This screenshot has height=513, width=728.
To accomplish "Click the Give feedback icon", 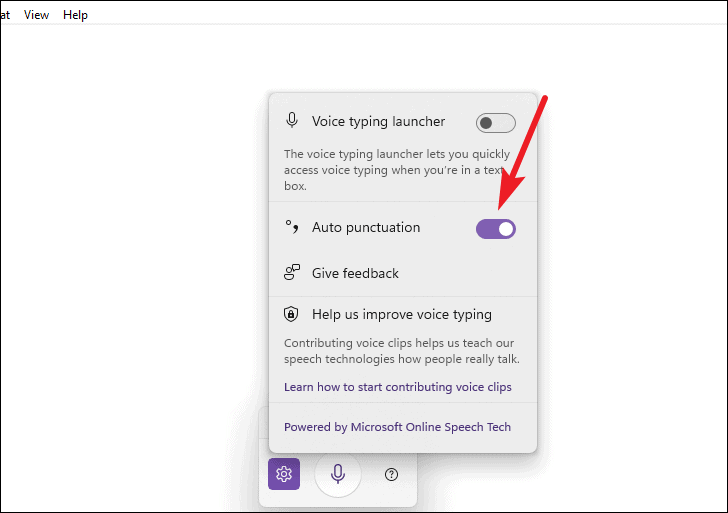I will pos(292,273).
